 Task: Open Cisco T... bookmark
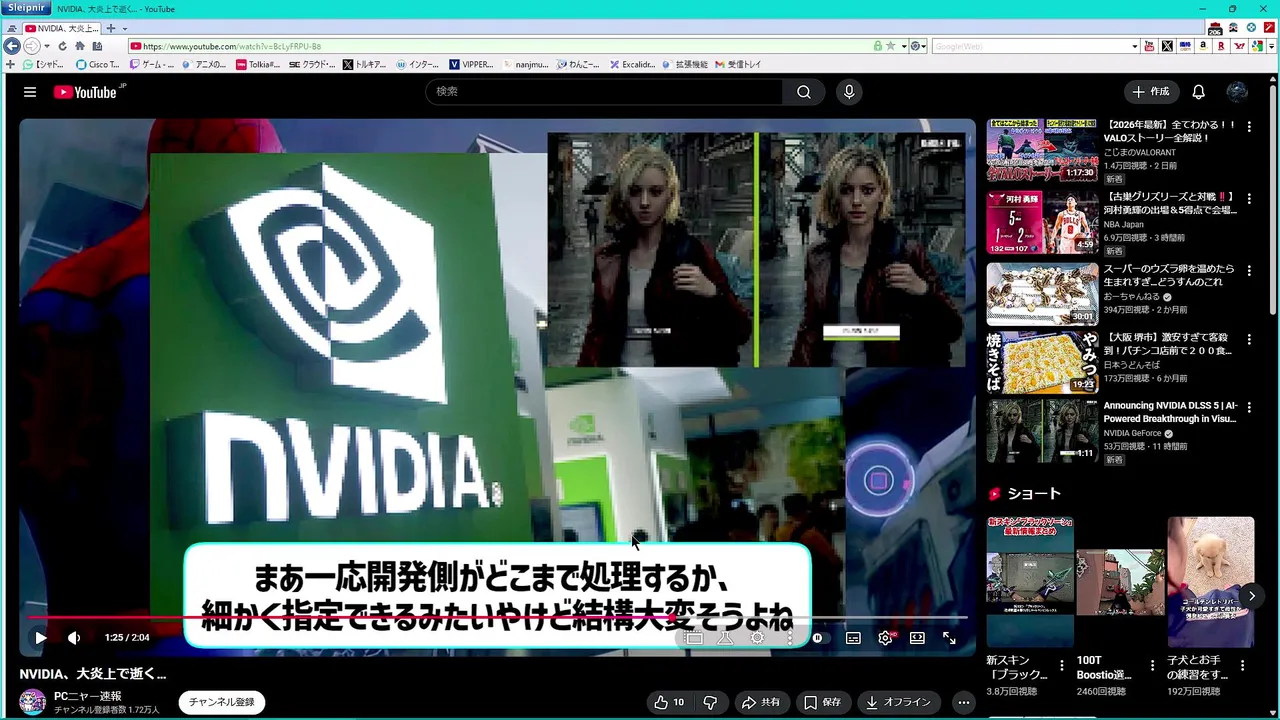(x=98, y=64)
